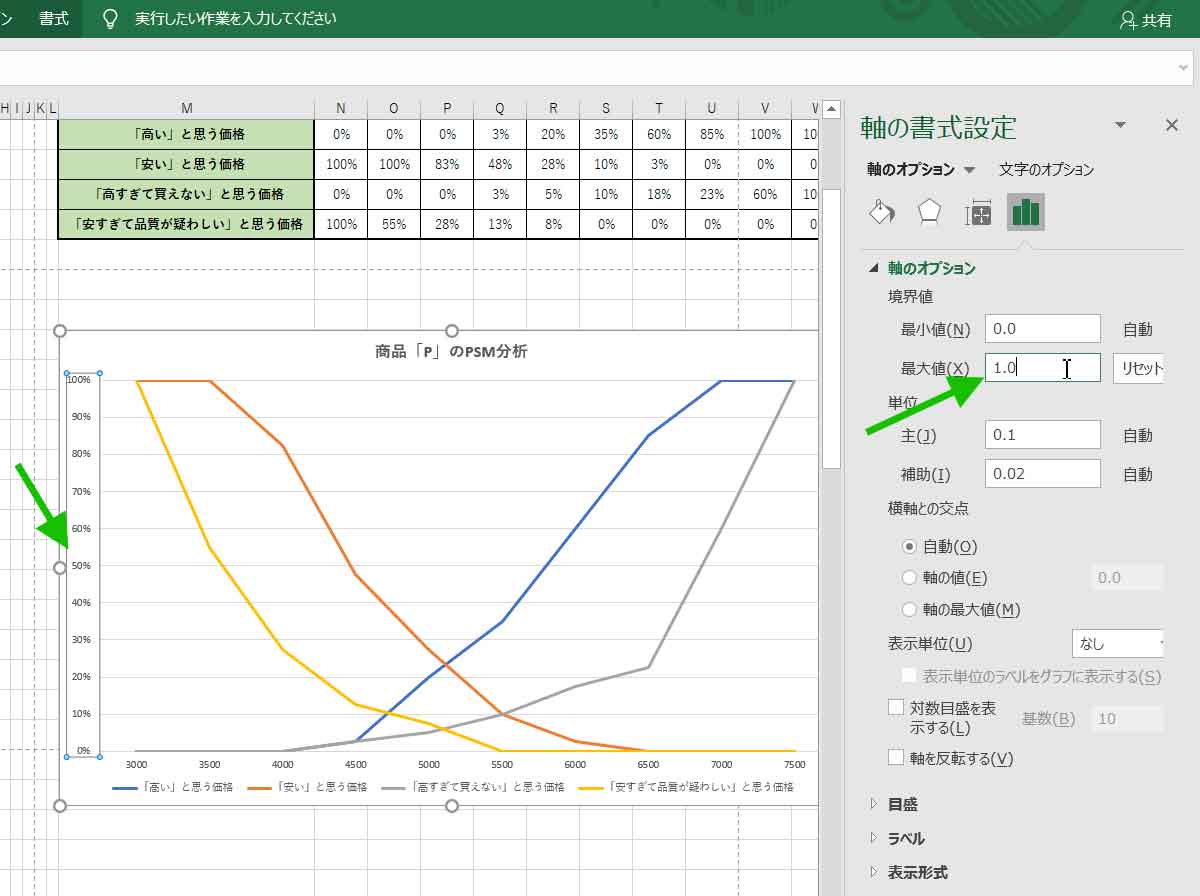Click the orange 「安い」と思う価格 legend entry

tap(307, 787)
